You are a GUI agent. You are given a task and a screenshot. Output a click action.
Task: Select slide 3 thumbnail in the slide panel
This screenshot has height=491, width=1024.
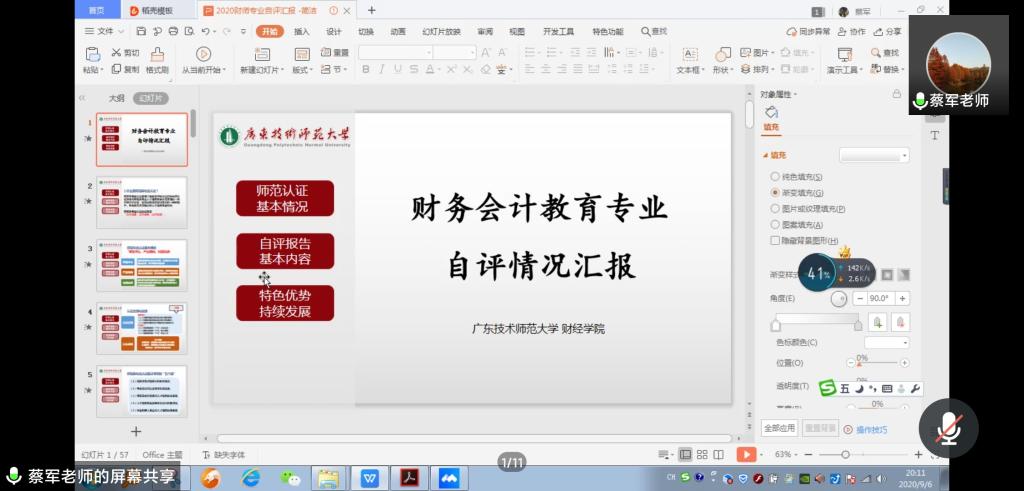tap(141, 265)
